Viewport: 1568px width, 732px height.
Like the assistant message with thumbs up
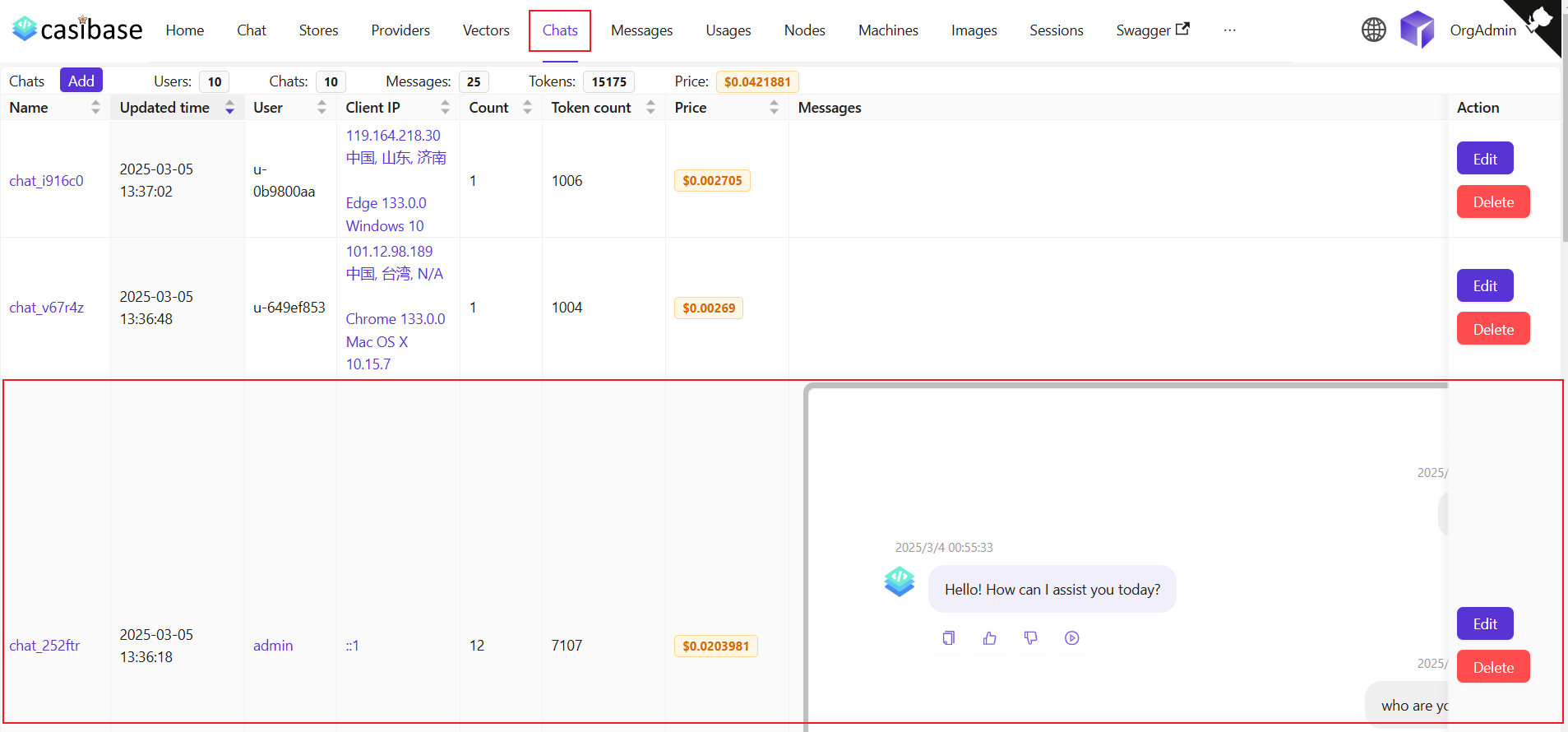(x=990, y=638)
